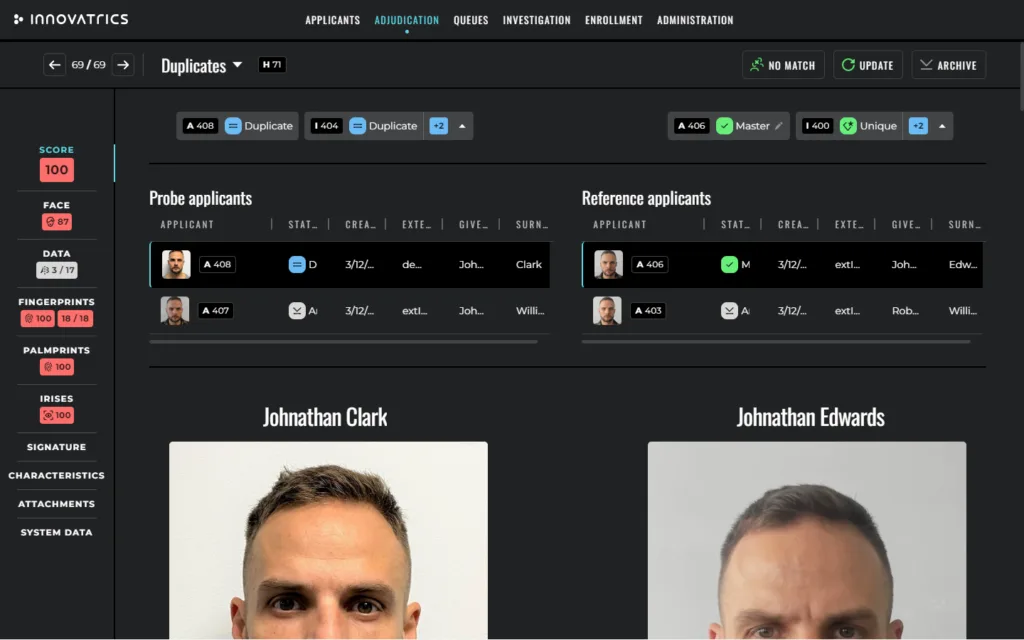Select the Face section in sidebar
The image size is (1024, 640).
(x=57, y=215)
